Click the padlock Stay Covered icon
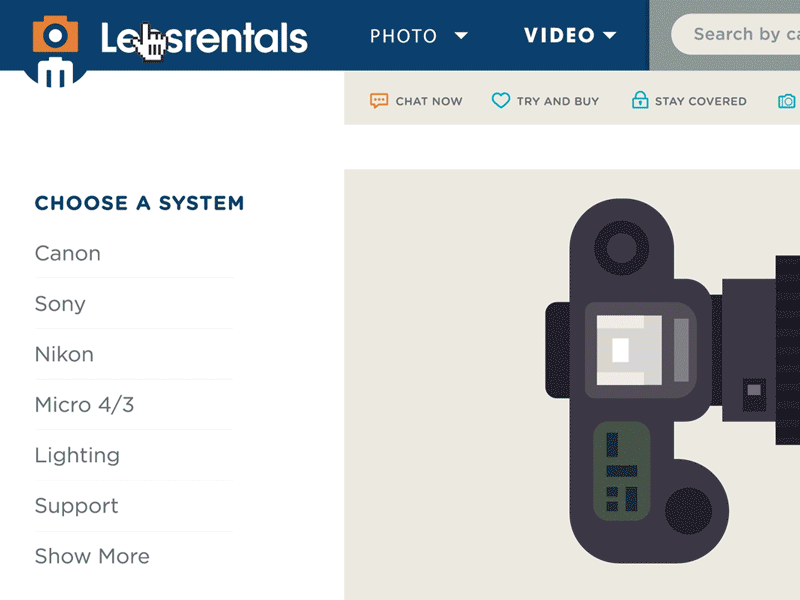Image resolution: width=800 pixels, height=600 pixels. click(x=640, y=100)
